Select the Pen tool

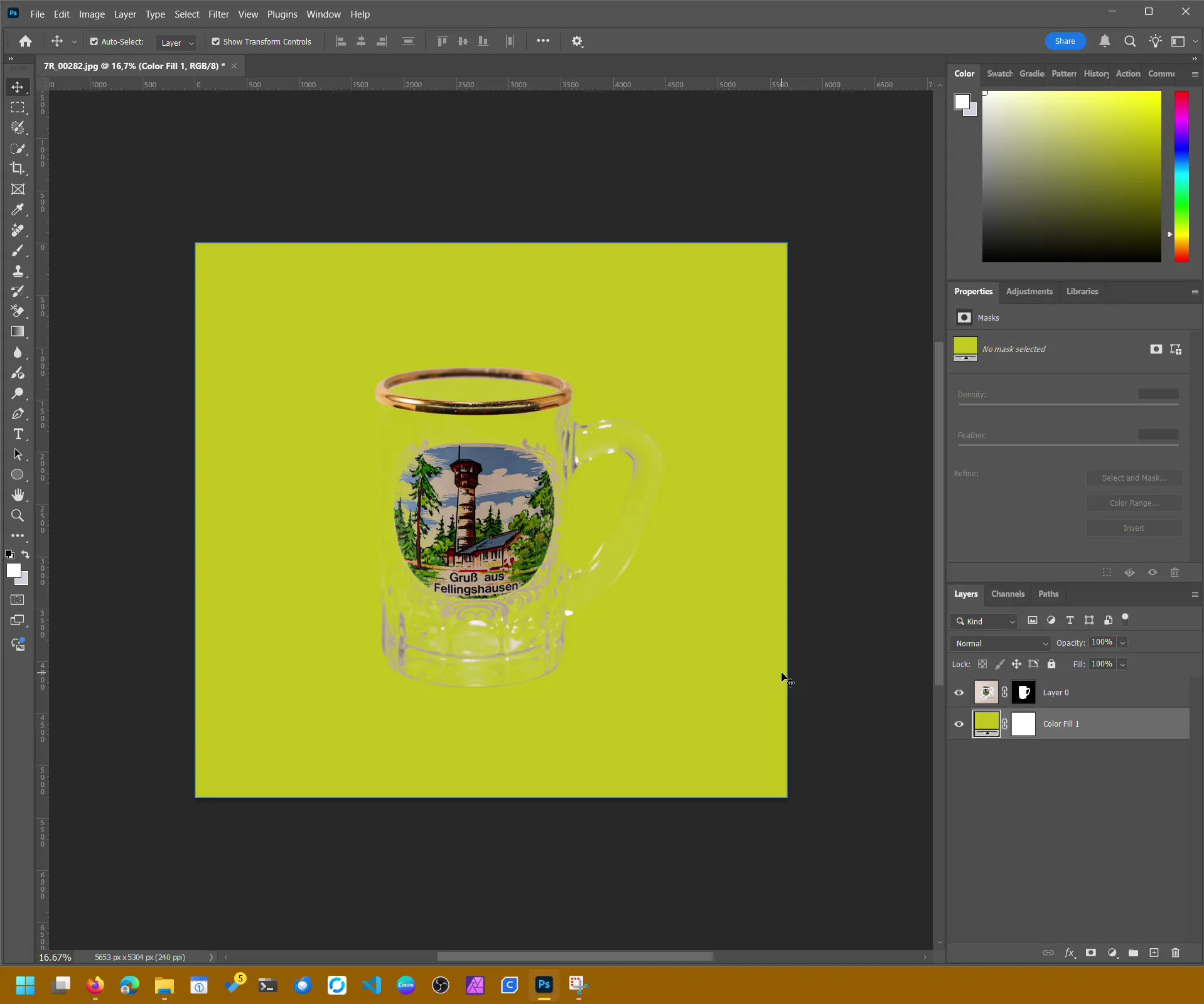coord(18,414)
